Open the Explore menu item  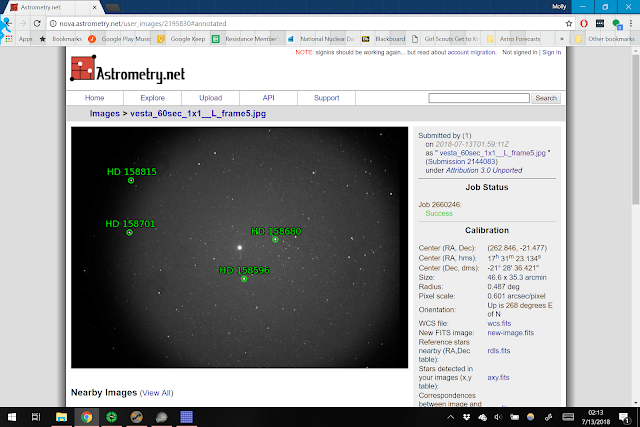pyautogui.click(x=153, y=98)
